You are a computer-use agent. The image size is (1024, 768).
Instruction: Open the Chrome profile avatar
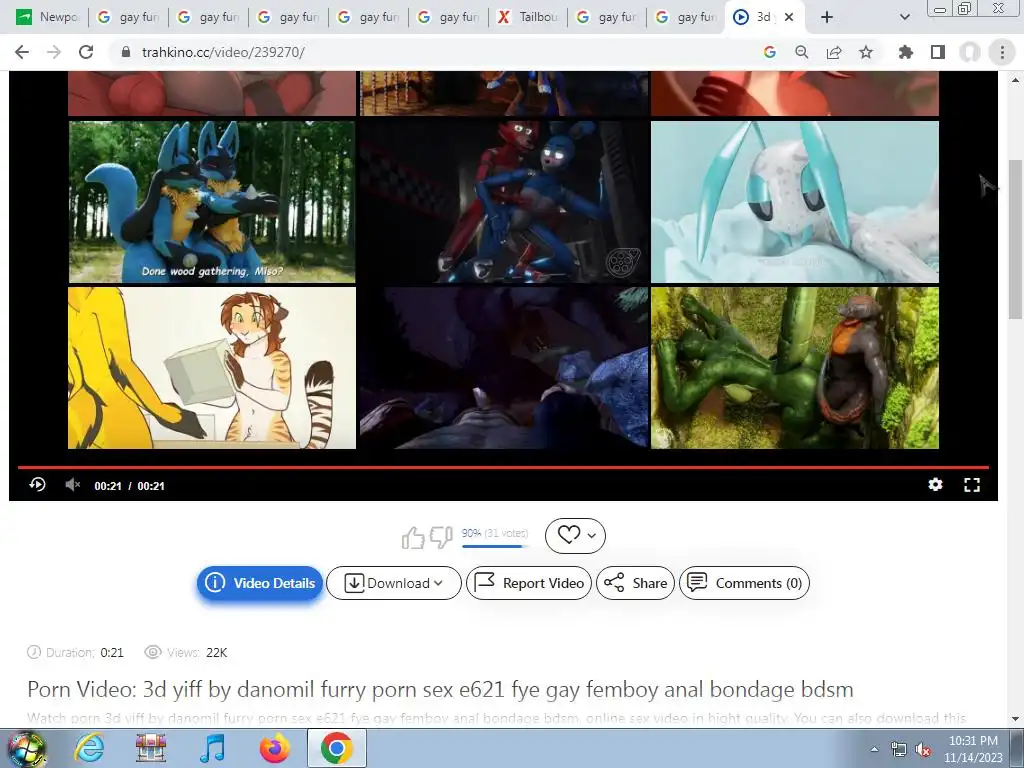[970, 52]
